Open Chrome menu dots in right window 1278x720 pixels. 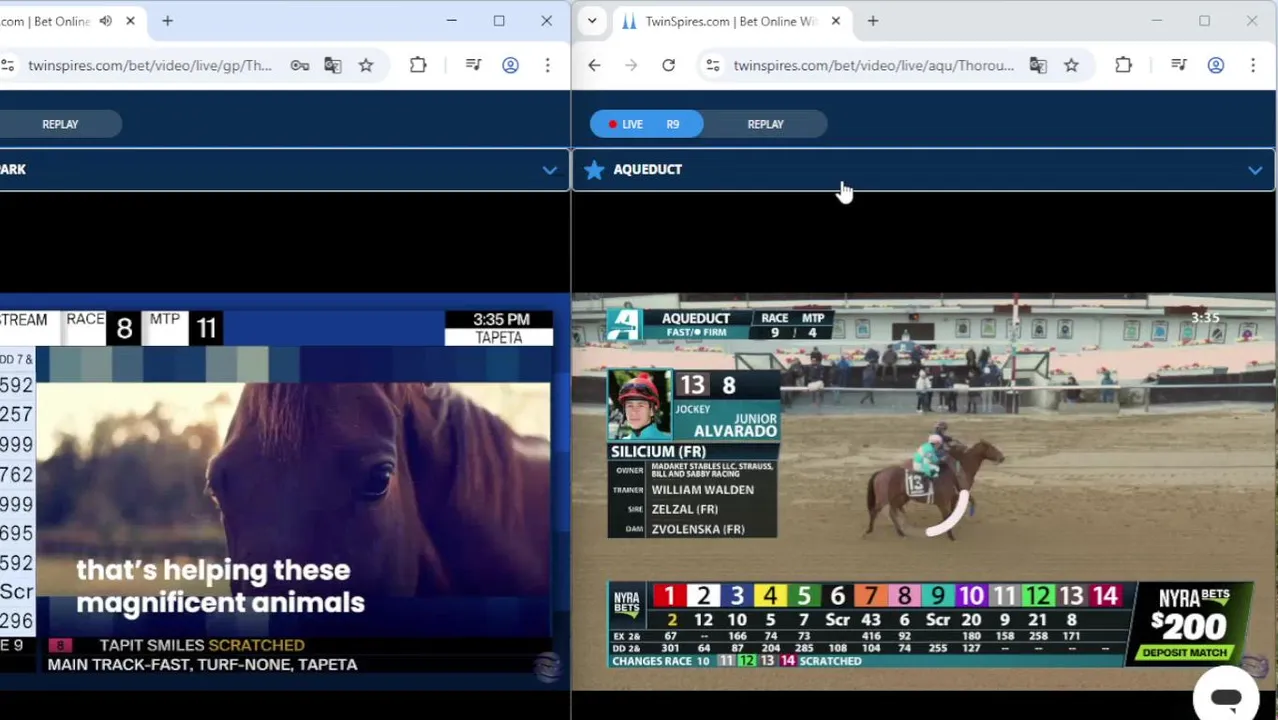(1253, 65)
